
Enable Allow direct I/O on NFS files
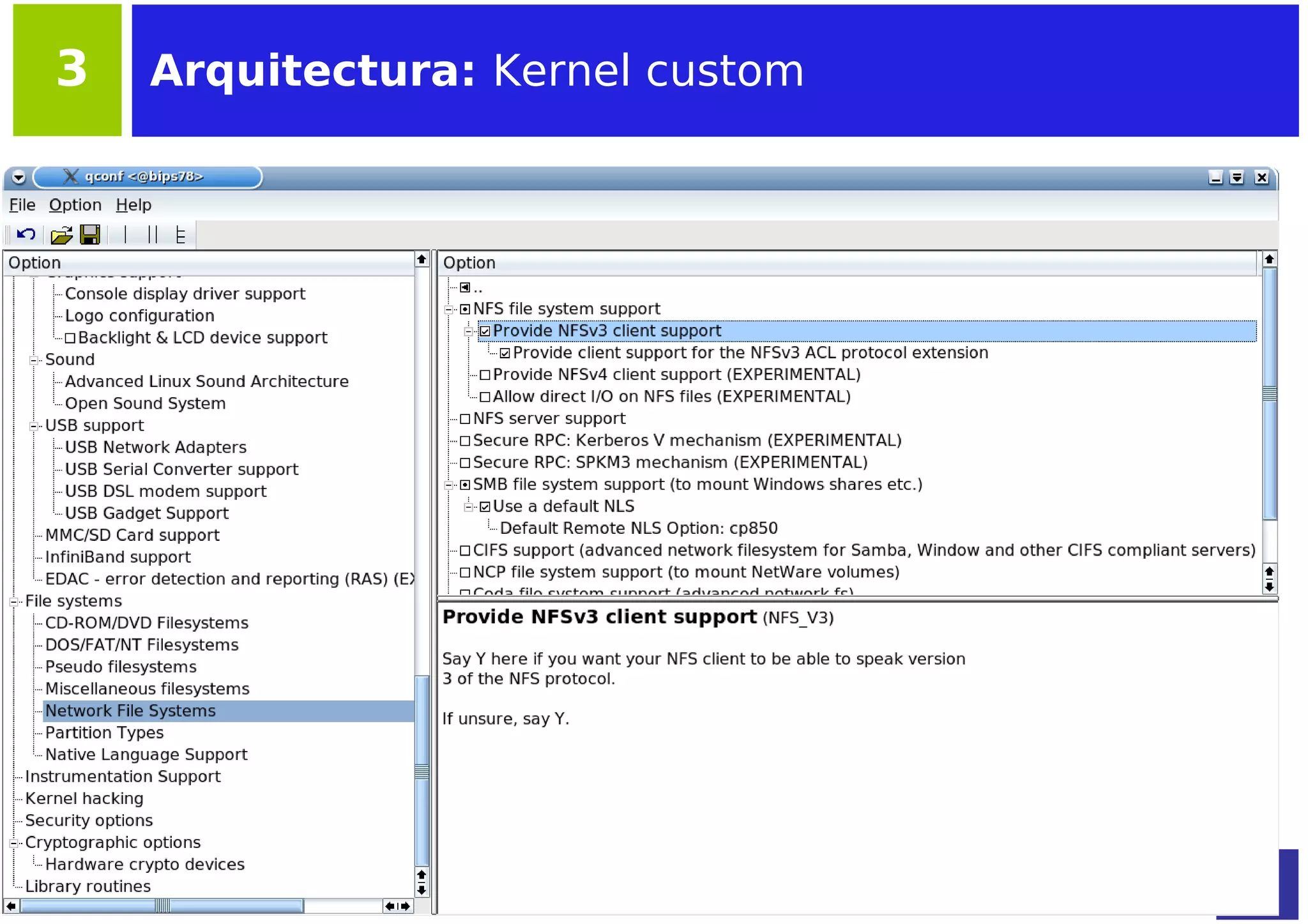click(485, 397)
